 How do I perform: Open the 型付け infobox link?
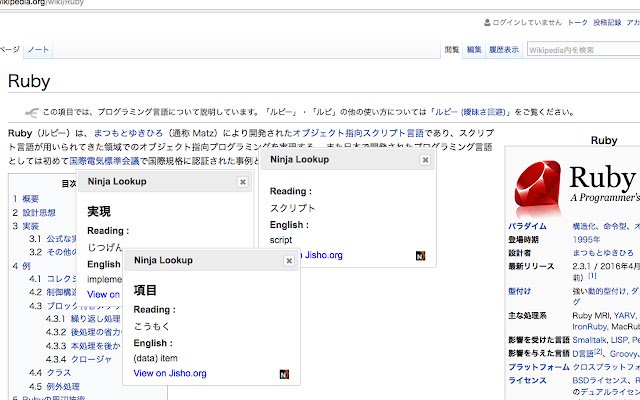[x=520, y=291]
